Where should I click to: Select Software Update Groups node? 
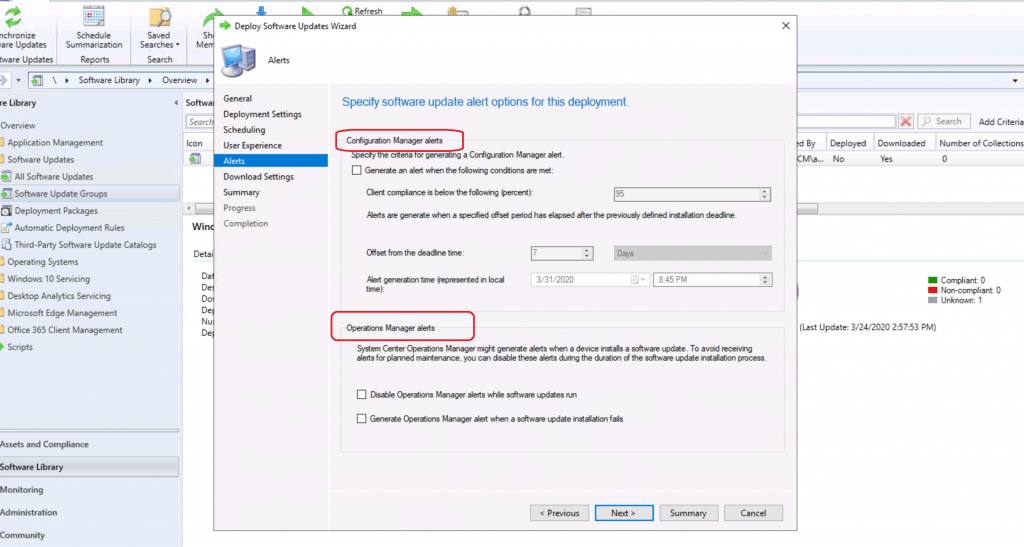(x=61, y=193)
